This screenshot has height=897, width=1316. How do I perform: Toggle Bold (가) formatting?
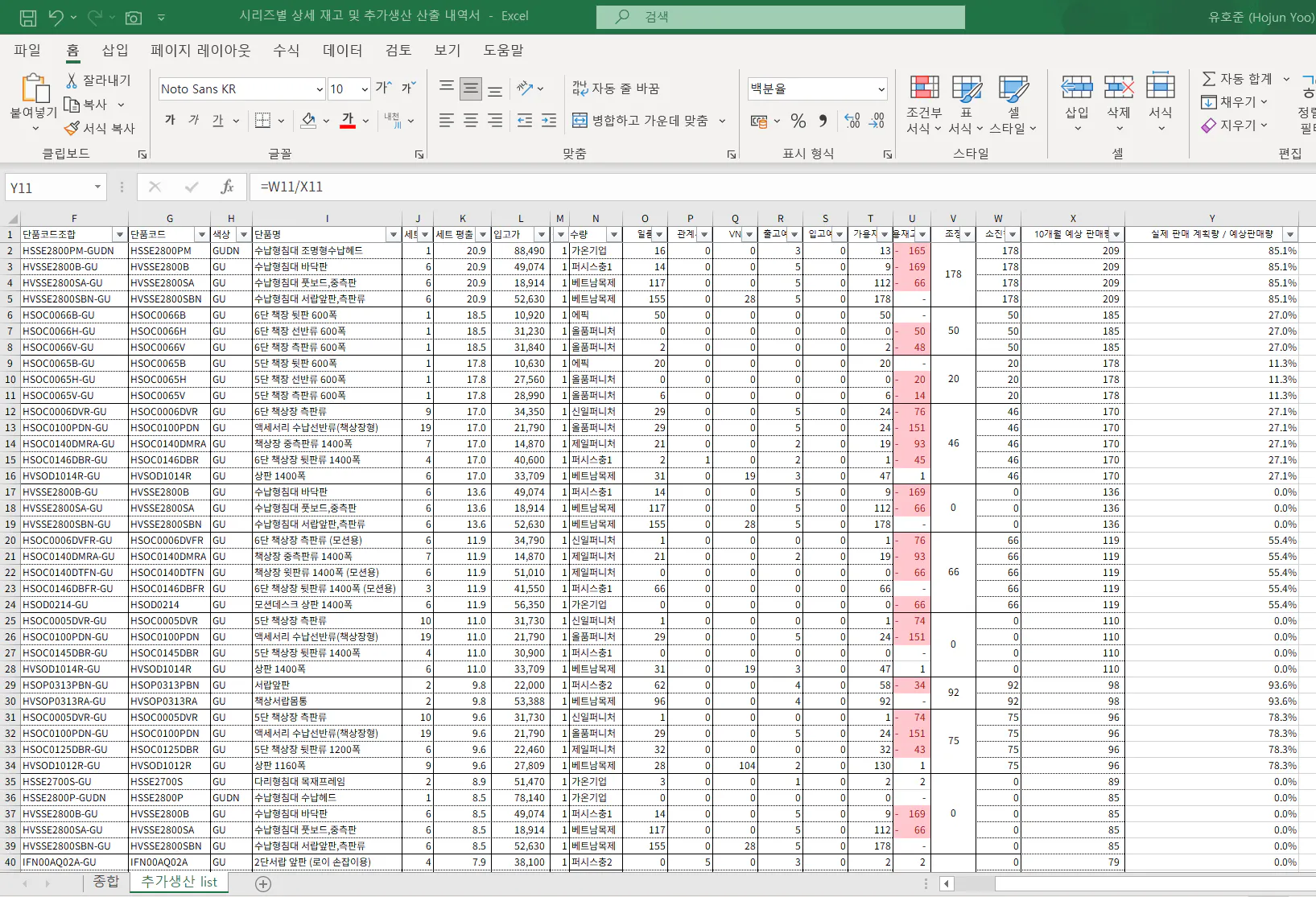[x=170, y=120]
